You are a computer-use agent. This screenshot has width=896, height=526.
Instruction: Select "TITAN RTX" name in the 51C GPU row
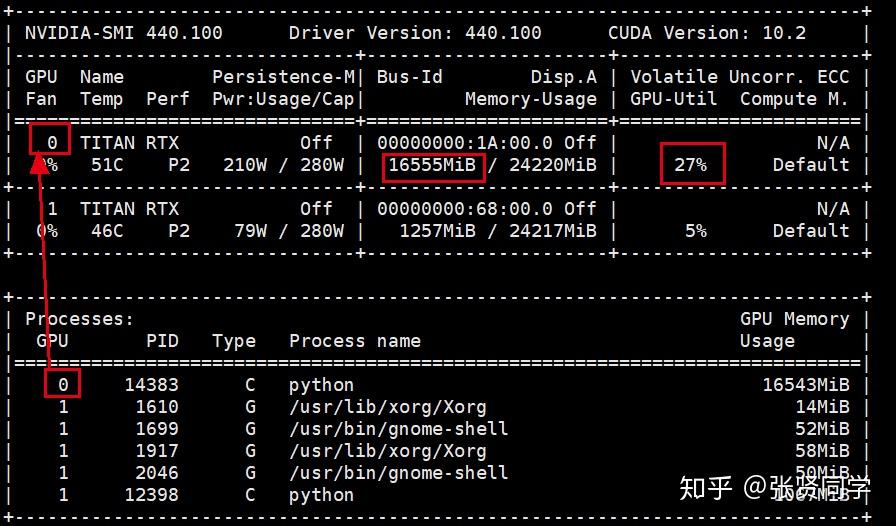point(129,143)
